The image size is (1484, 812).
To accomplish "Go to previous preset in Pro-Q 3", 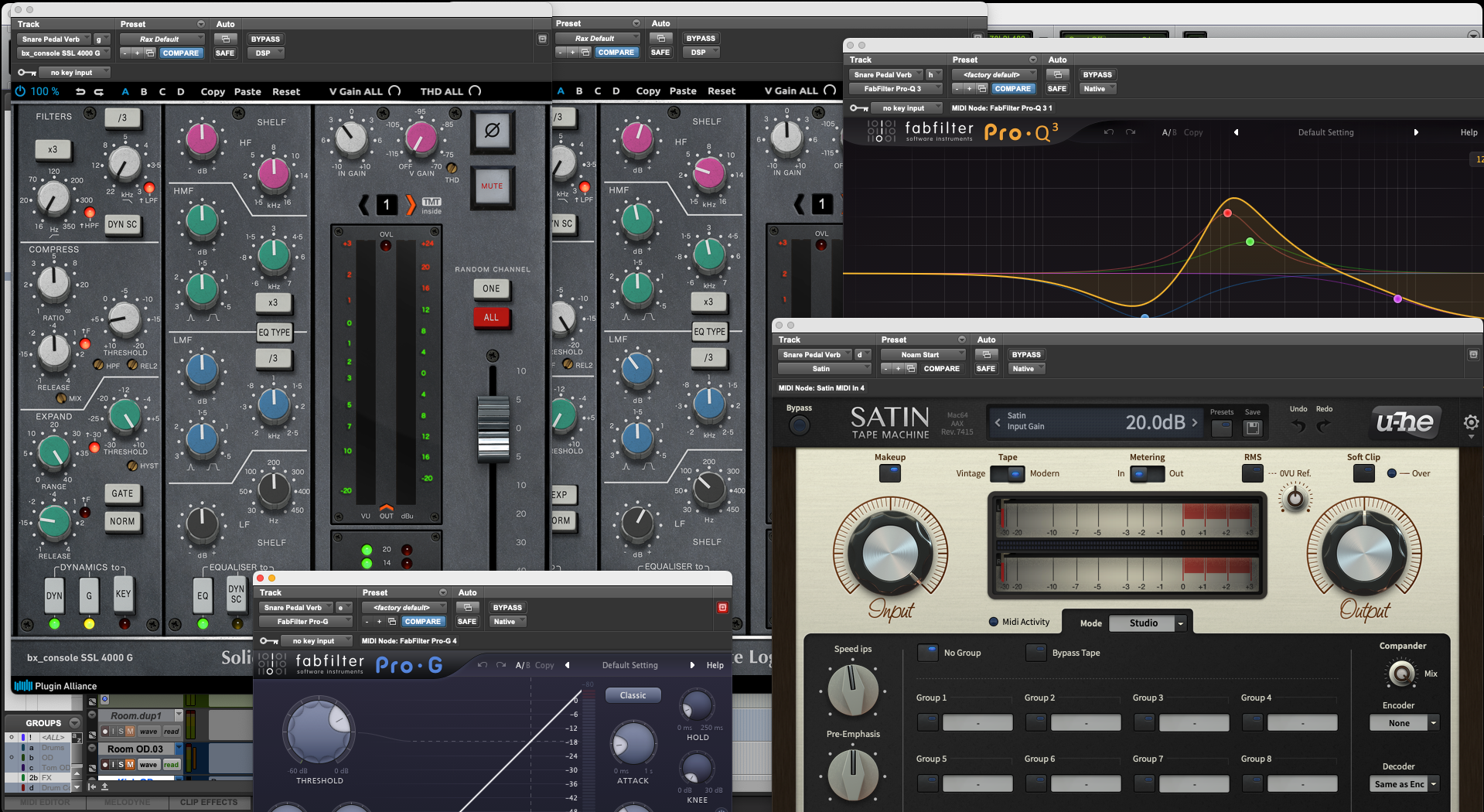I will click(1236, 132).
